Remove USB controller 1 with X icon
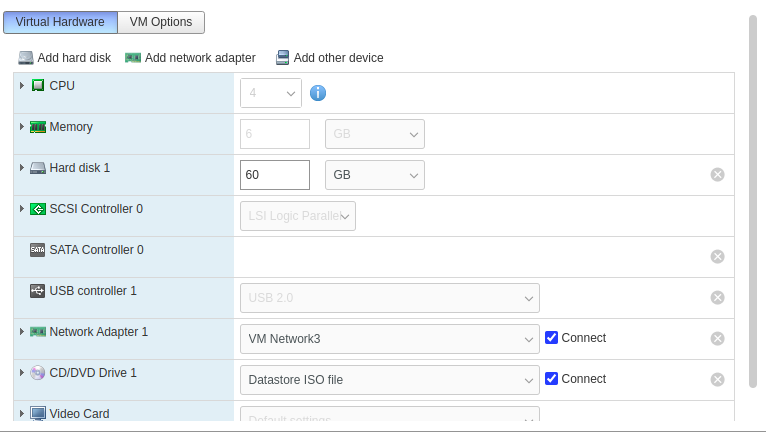Screen dimensions: 766x432 tap(717, 298)
